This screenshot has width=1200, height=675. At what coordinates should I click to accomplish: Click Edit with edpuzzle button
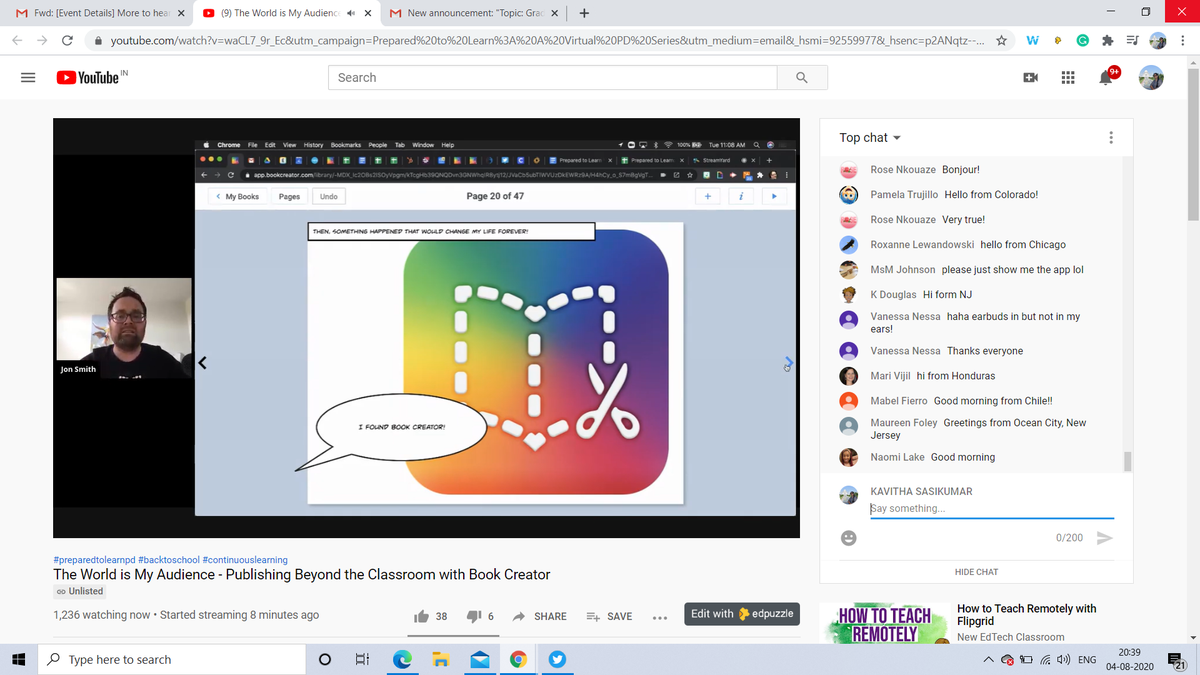[742, 614]
